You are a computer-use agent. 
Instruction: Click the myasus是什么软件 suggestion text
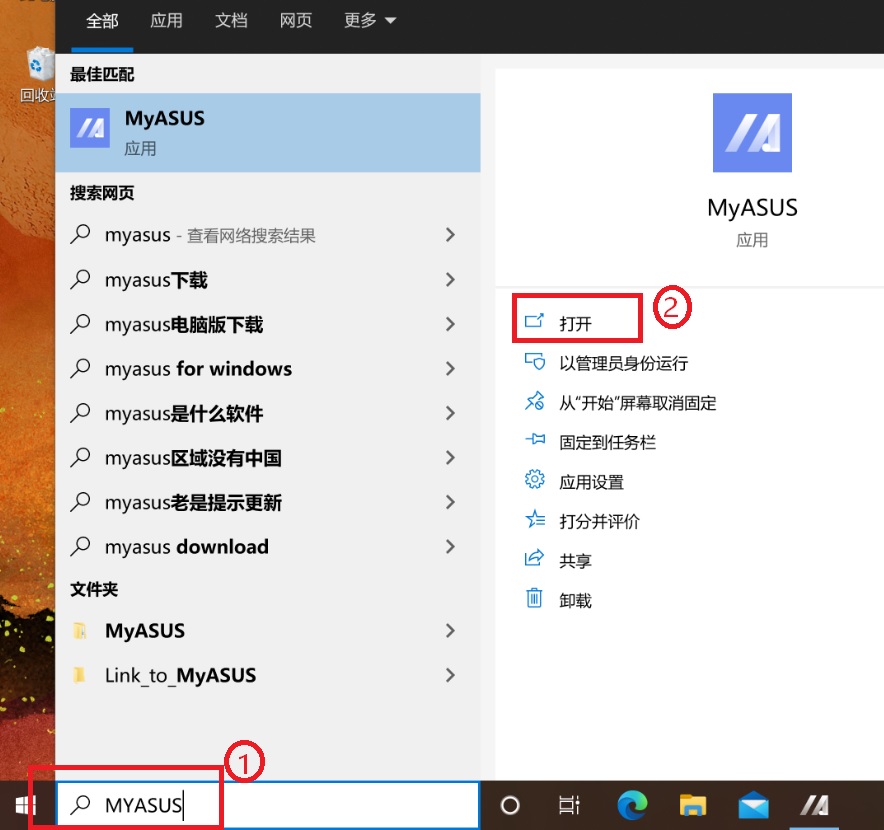click(184, 413)
